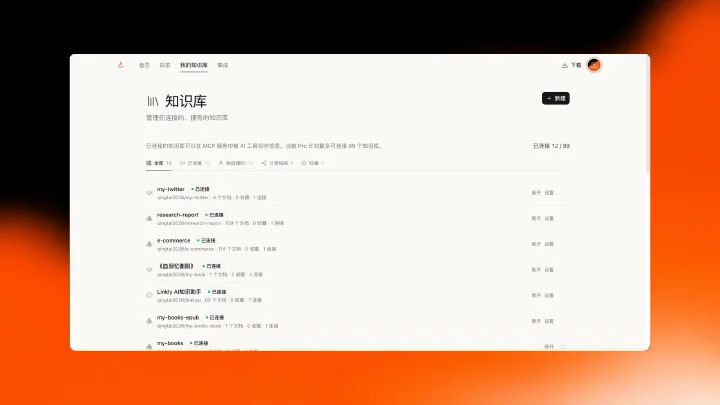The image size is (720, 405).
Task: Open the user avatar menu
Action: point(594,65)
